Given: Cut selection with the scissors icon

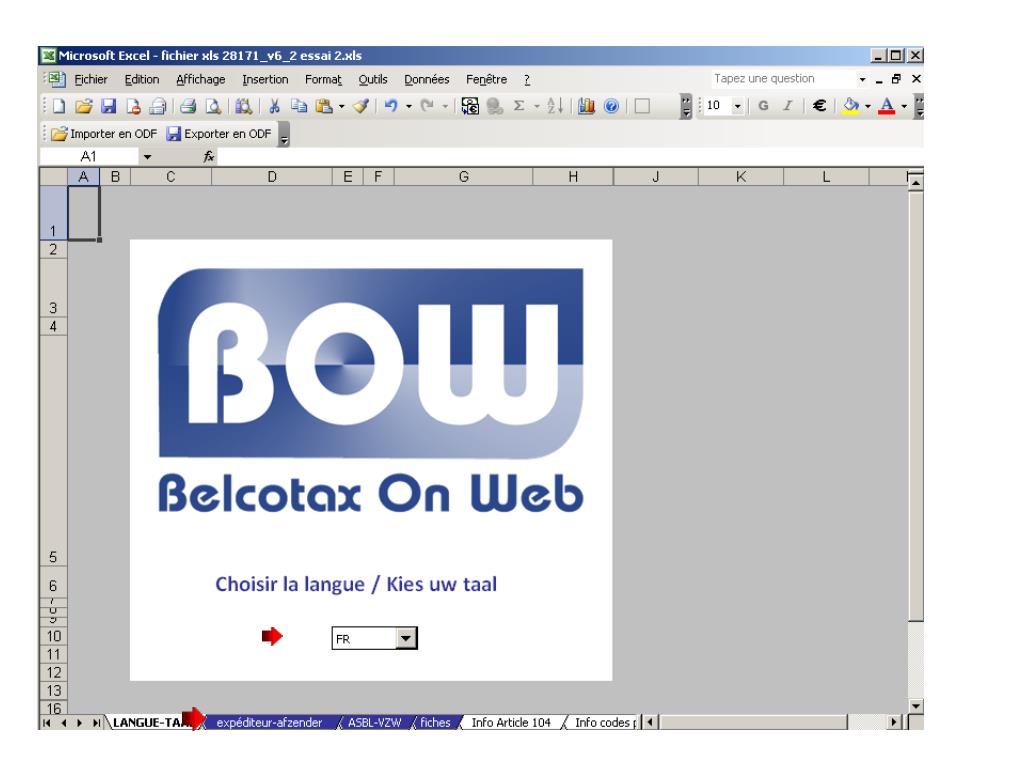Looking at the screenshot, I should (x=274, y=106).
